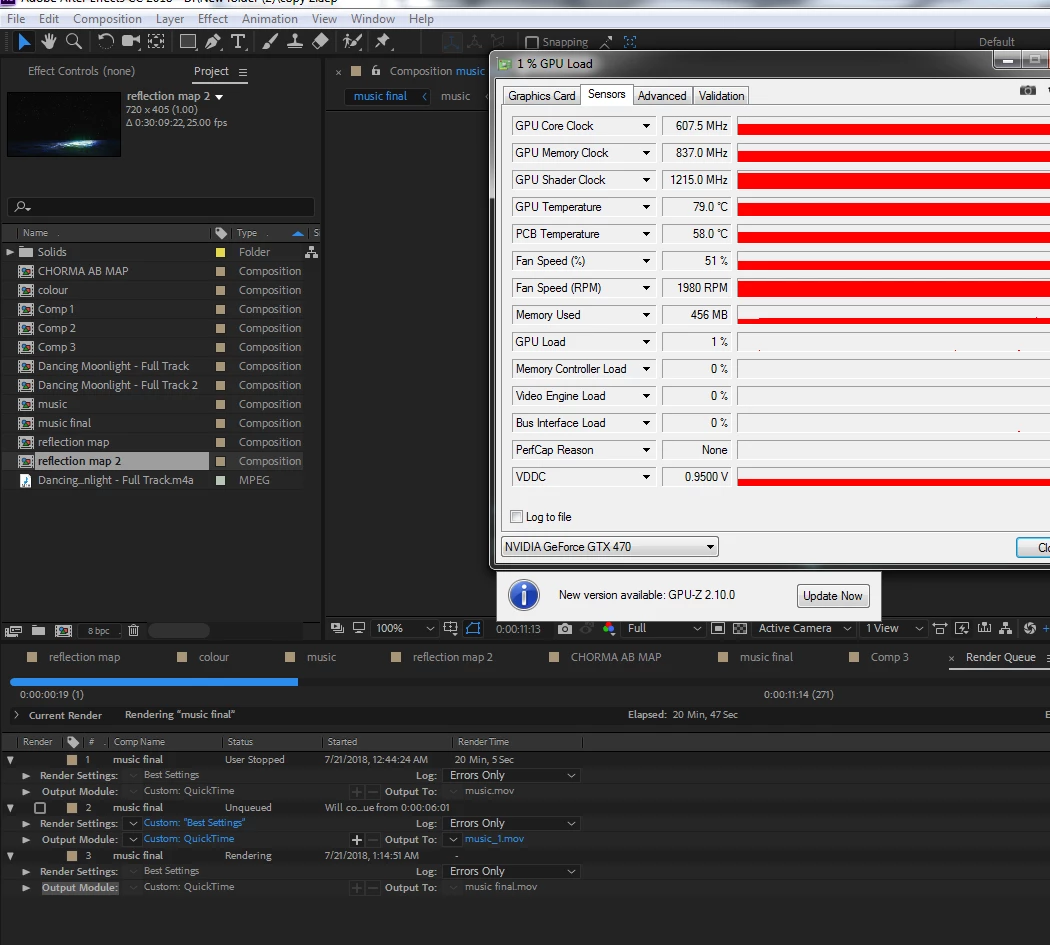Open the Animation menu
1050x945 pixels.
270,19
